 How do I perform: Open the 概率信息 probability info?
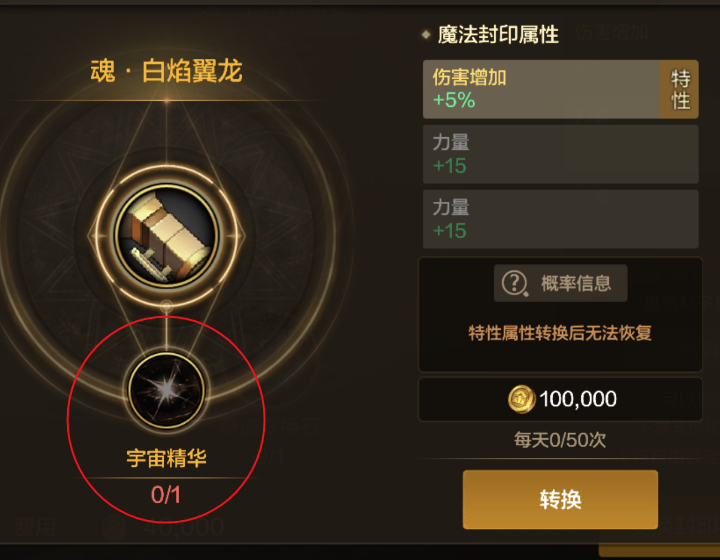click(x=560, y=283)
